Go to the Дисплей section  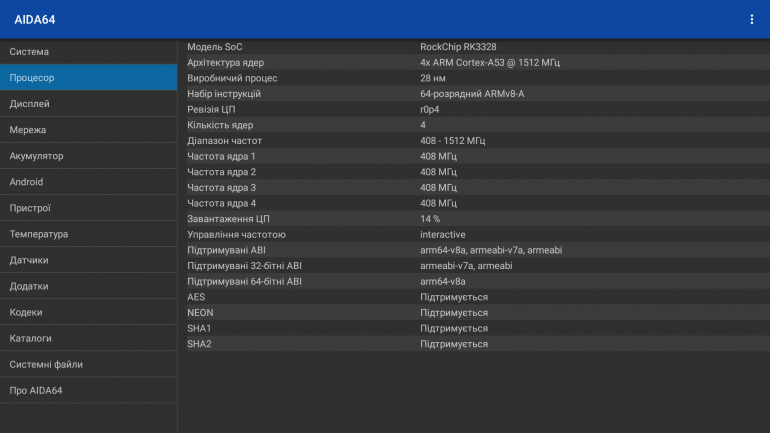coord(88,103)
